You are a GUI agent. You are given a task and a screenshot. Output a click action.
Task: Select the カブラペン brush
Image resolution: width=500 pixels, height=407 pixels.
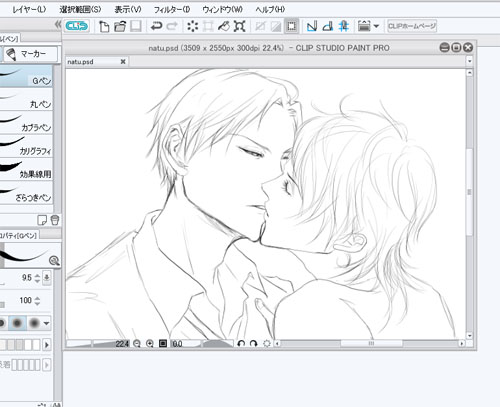(x=26, y=123)
